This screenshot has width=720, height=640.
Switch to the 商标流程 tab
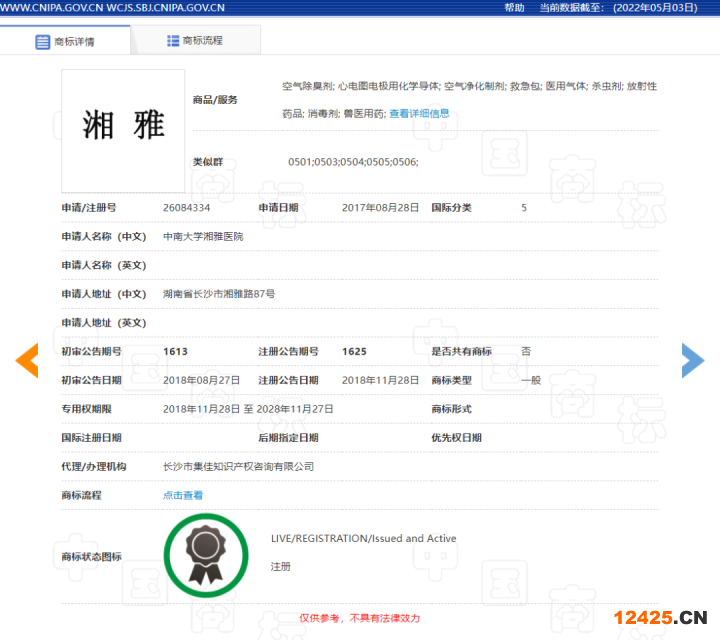(196, 40)
